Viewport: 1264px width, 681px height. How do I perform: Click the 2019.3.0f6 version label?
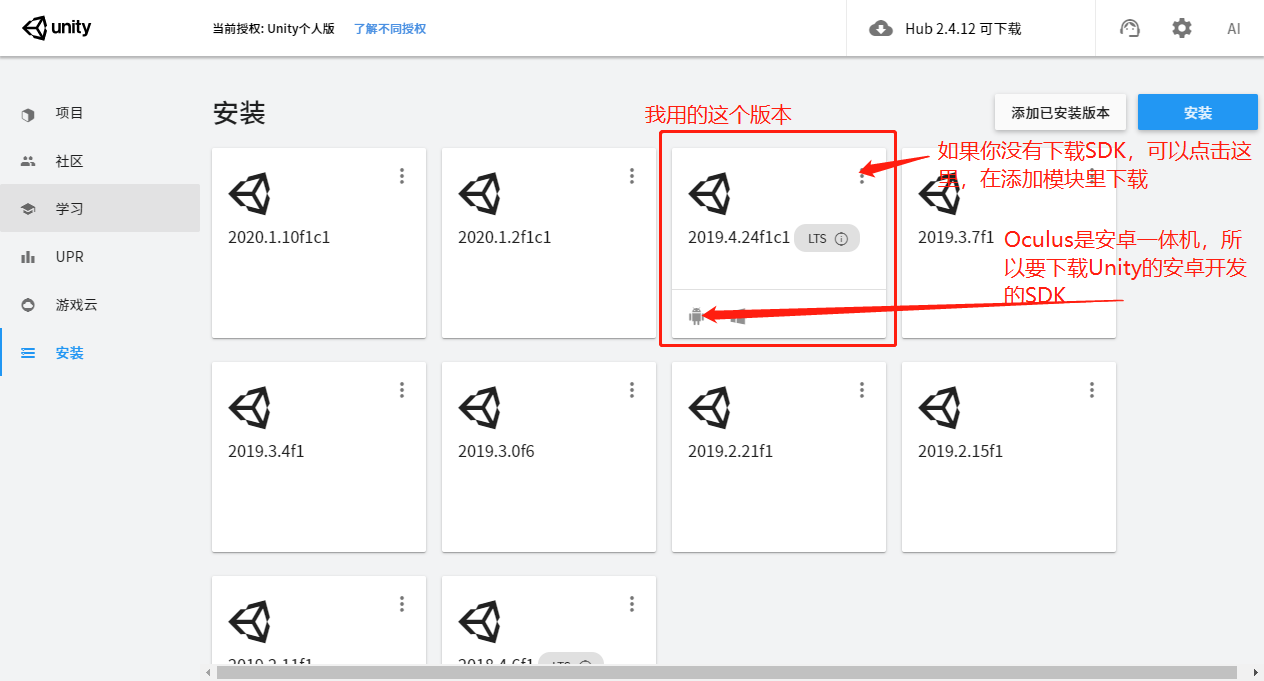[x=496, y=452]
